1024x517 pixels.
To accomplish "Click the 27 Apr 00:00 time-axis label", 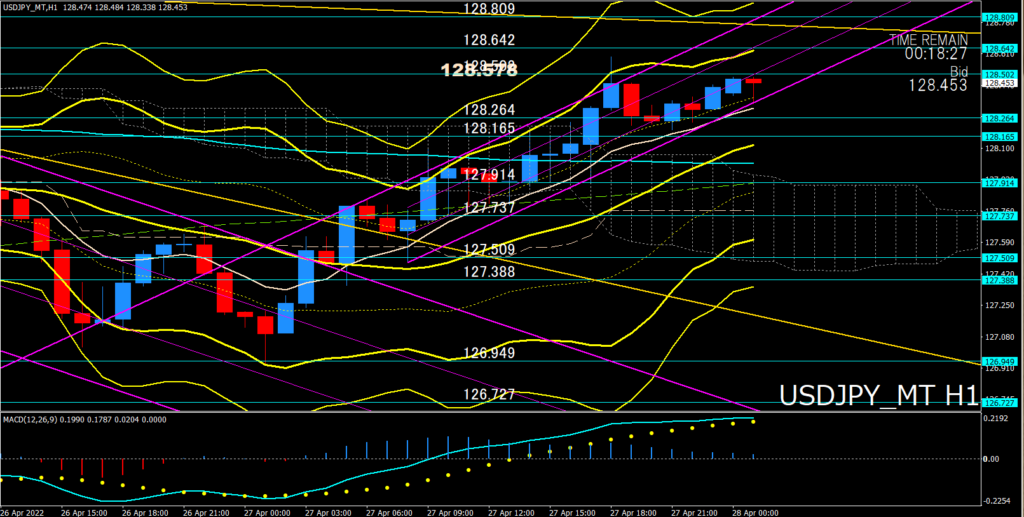I will (265, 512).
